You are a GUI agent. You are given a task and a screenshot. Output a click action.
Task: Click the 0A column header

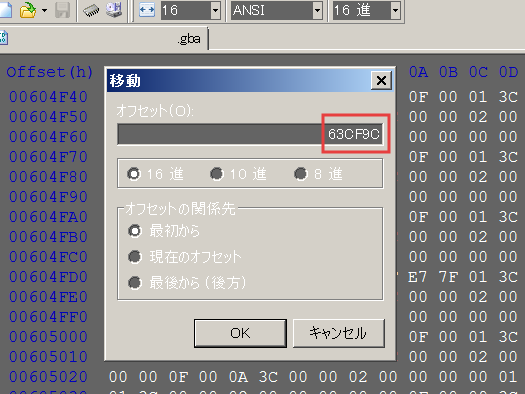418,72
